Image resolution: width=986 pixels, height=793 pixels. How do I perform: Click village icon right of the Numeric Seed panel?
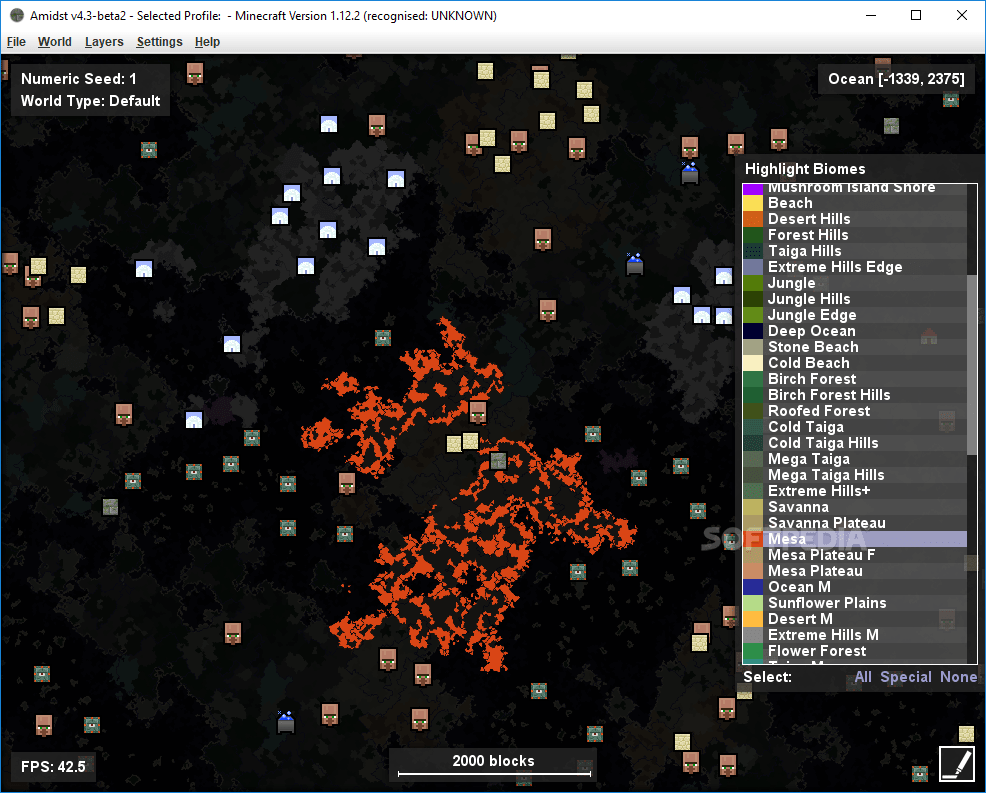[195, 74]
